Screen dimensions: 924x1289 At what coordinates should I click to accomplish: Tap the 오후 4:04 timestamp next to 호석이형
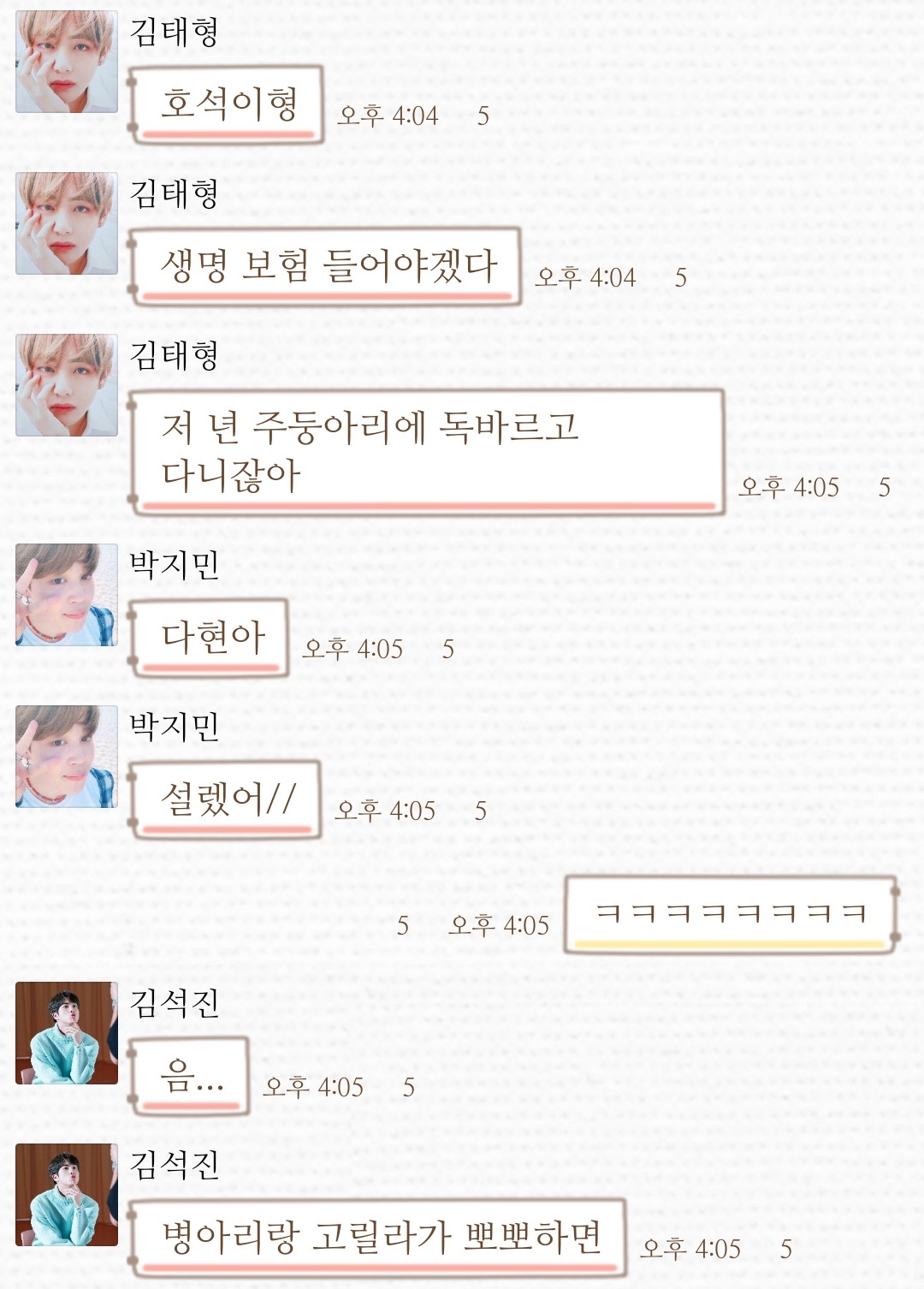[388, 116]
